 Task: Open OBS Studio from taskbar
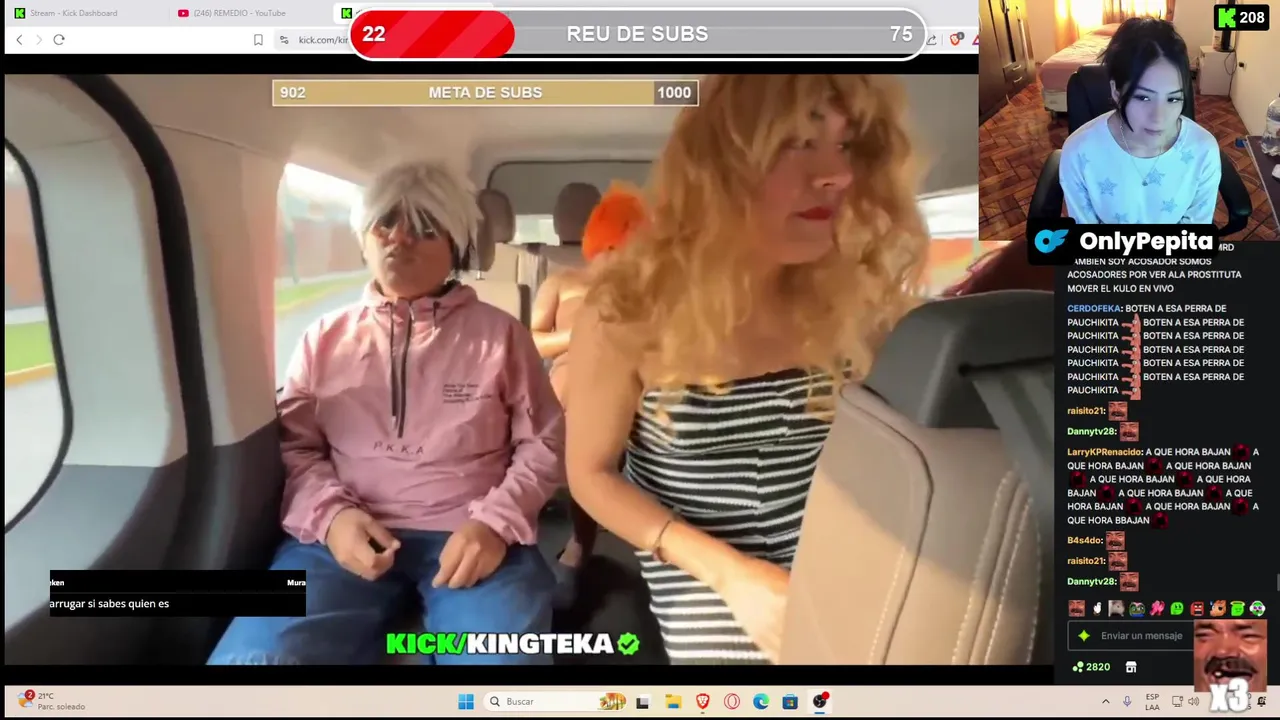pyautogui.click(x=820, y=702)
